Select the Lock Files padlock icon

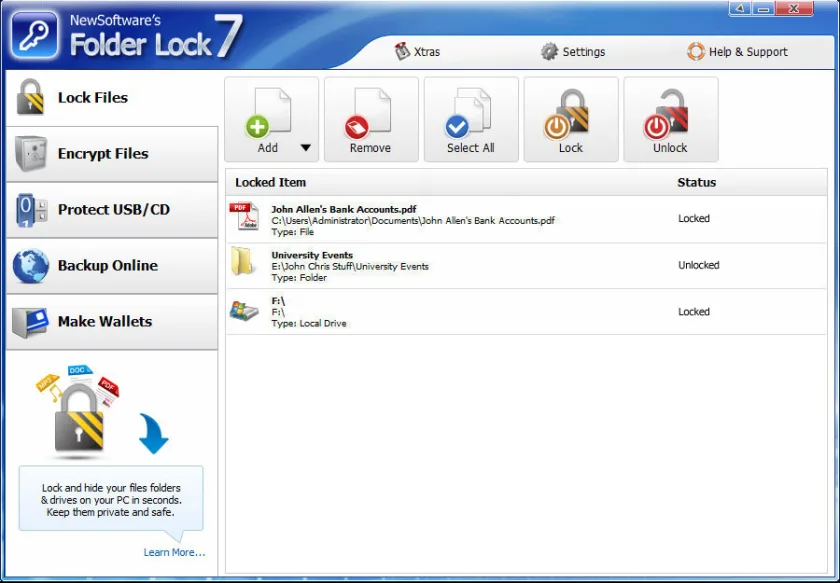31,97
